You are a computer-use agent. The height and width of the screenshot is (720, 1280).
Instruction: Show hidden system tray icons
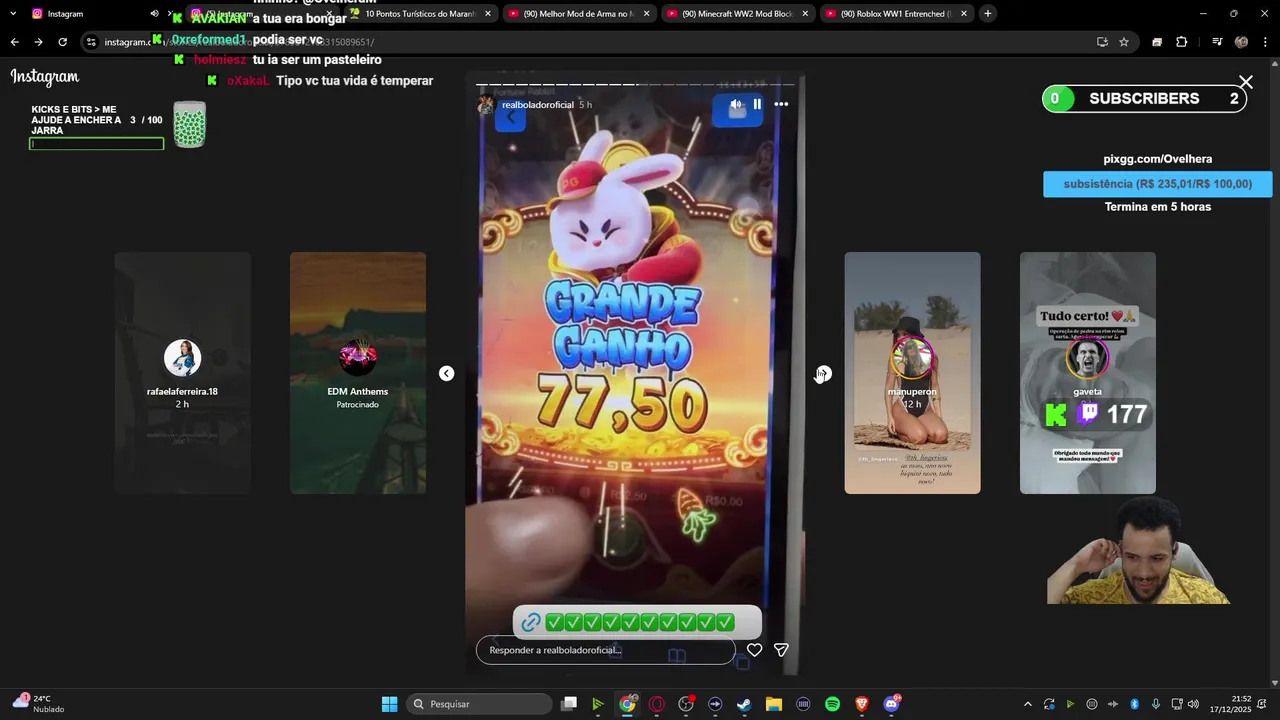click(x=1027, y=704)
